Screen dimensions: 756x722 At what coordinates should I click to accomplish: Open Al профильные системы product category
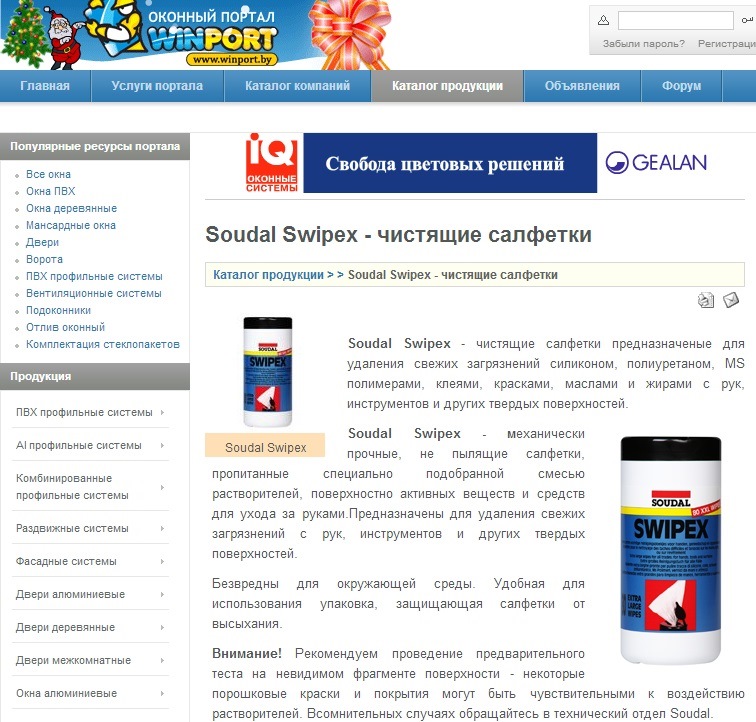79,445
